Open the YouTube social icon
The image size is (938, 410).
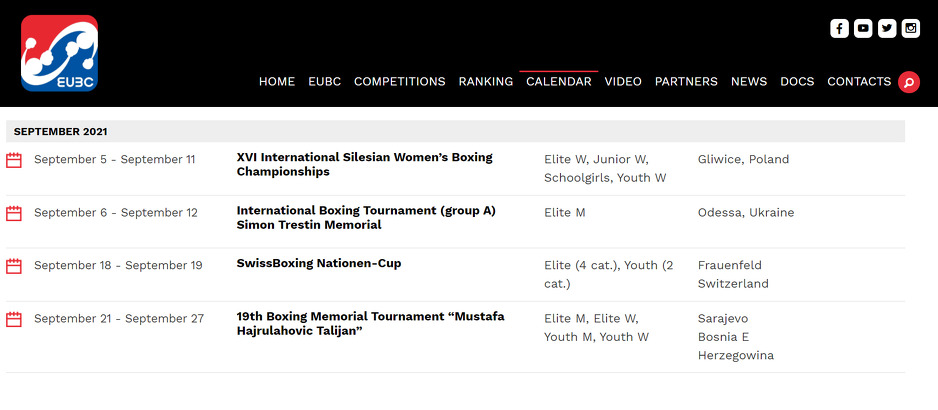click(x=863, y=28)
